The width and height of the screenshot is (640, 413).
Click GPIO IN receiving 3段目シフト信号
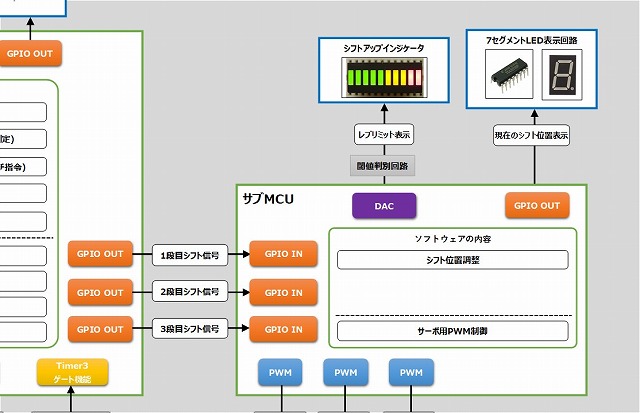point(284,329)
